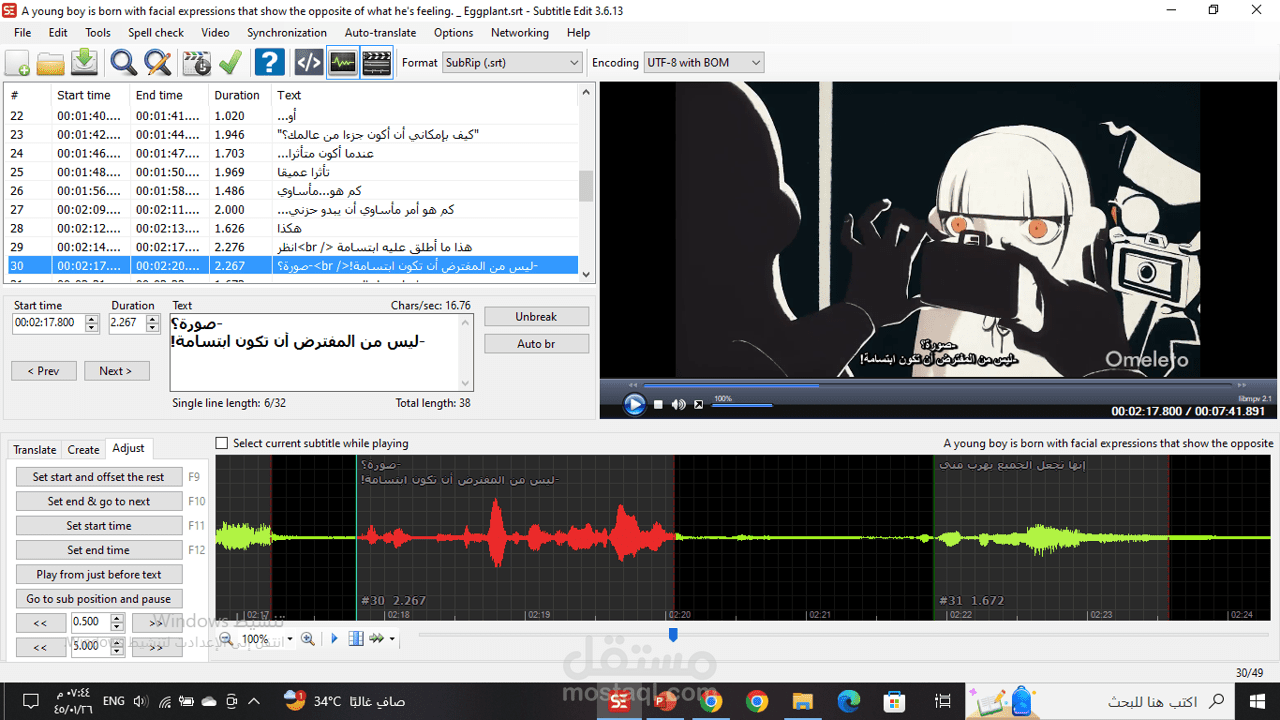Click the subtitle text edit box
This screenshot has height=720, width=1280.
point(321,352)
